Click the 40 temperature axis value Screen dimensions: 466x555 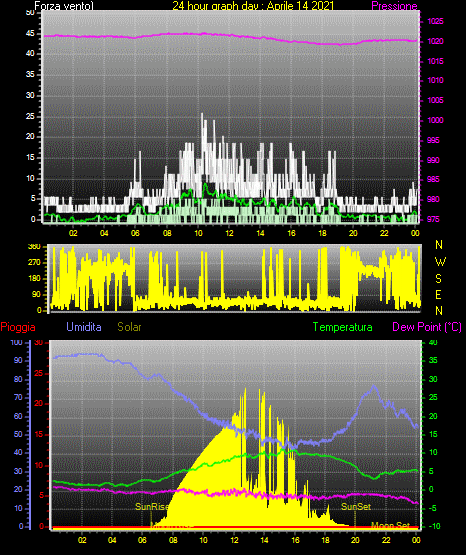[x=433, y=342]
